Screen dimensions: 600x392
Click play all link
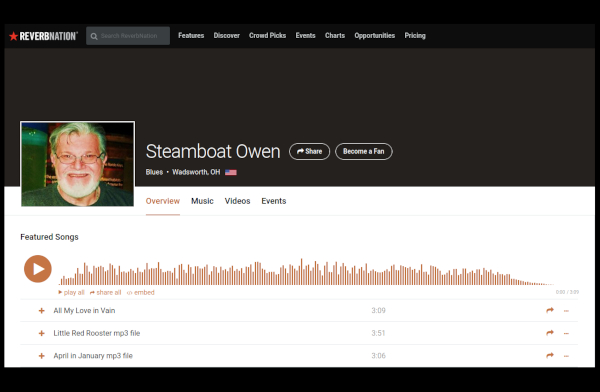pos(71,292)
